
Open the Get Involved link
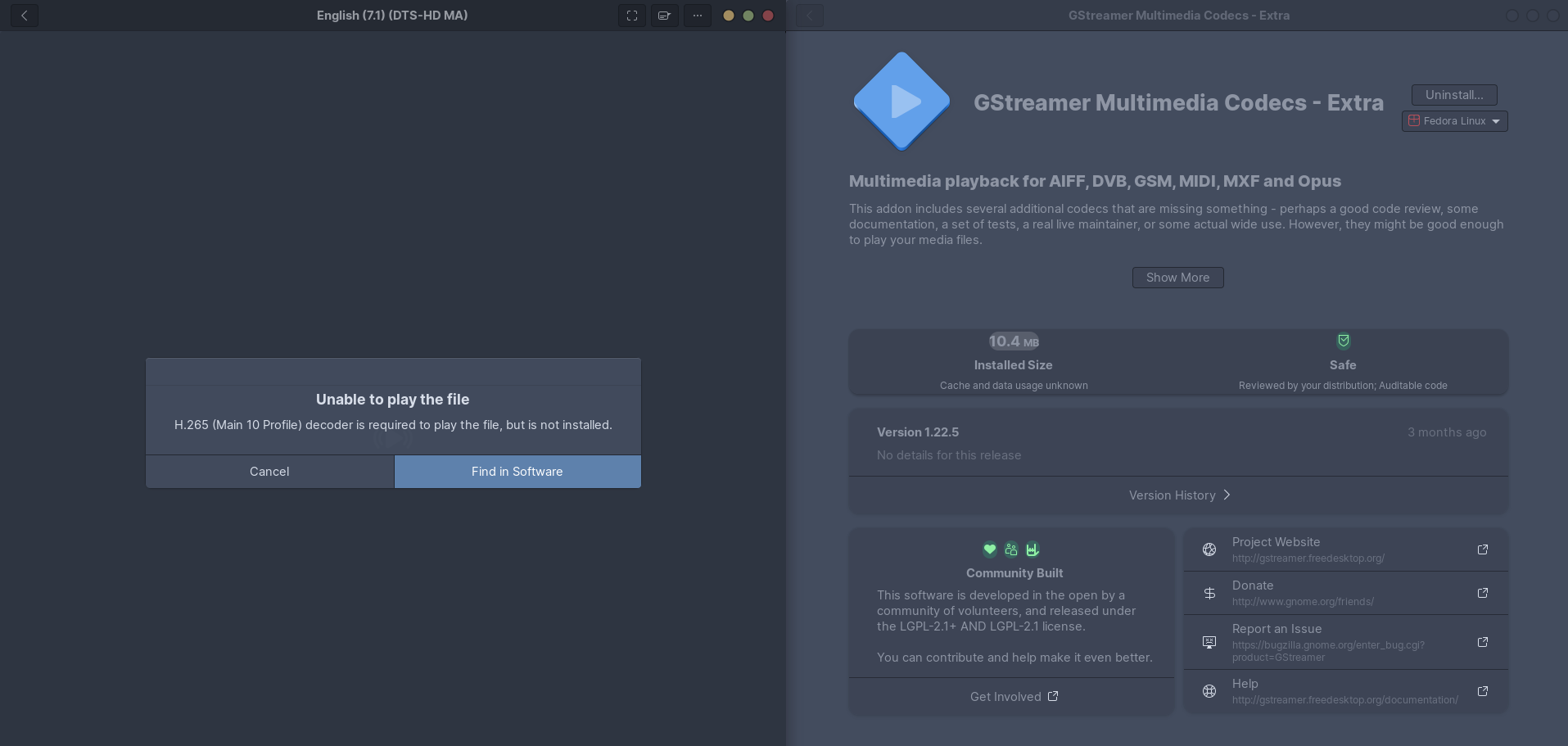click(1014, 697)
